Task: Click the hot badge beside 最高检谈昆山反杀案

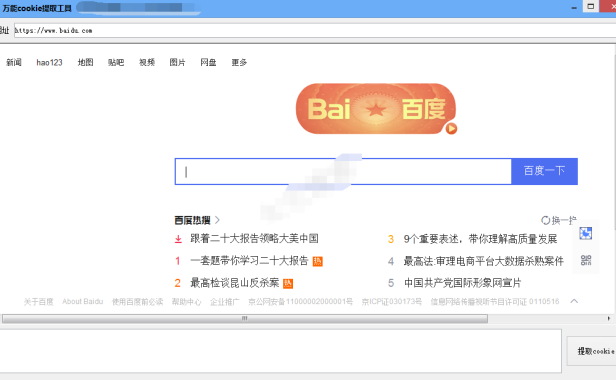Action: [288, 283]
